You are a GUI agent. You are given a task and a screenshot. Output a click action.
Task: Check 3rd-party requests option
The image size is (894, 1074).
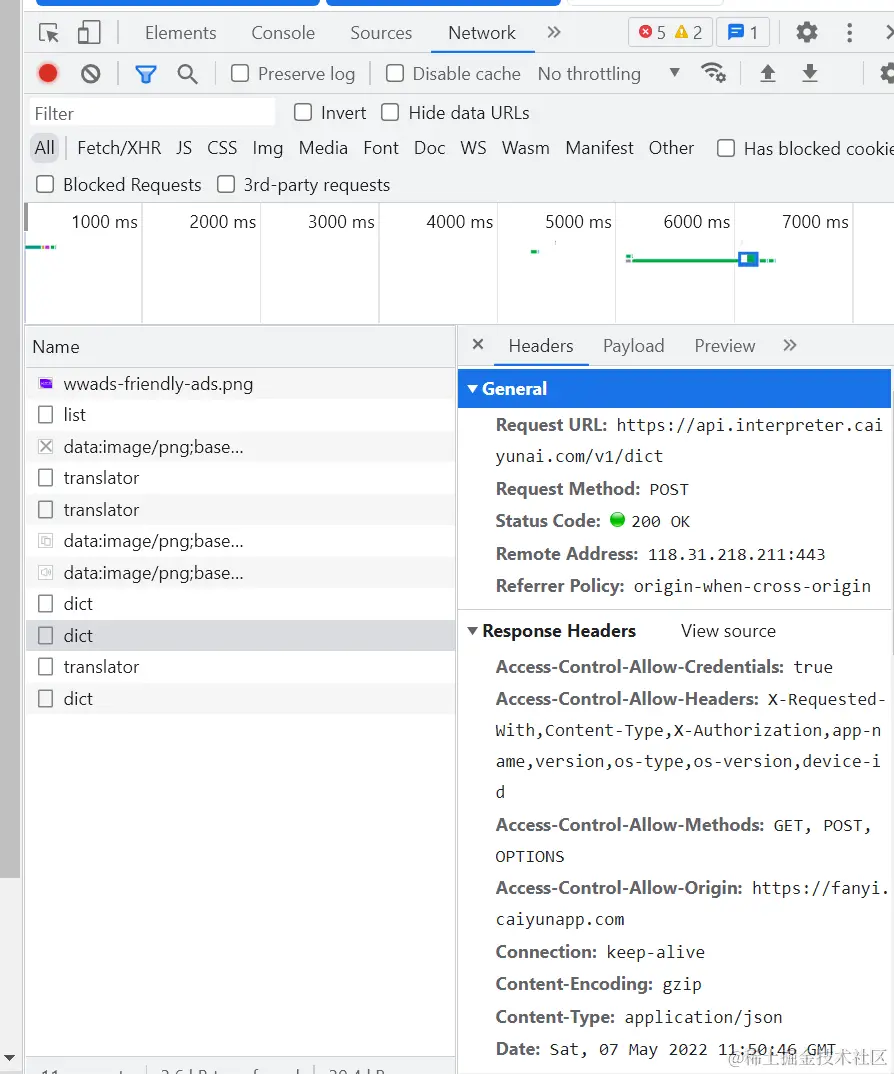pos(226,184)
